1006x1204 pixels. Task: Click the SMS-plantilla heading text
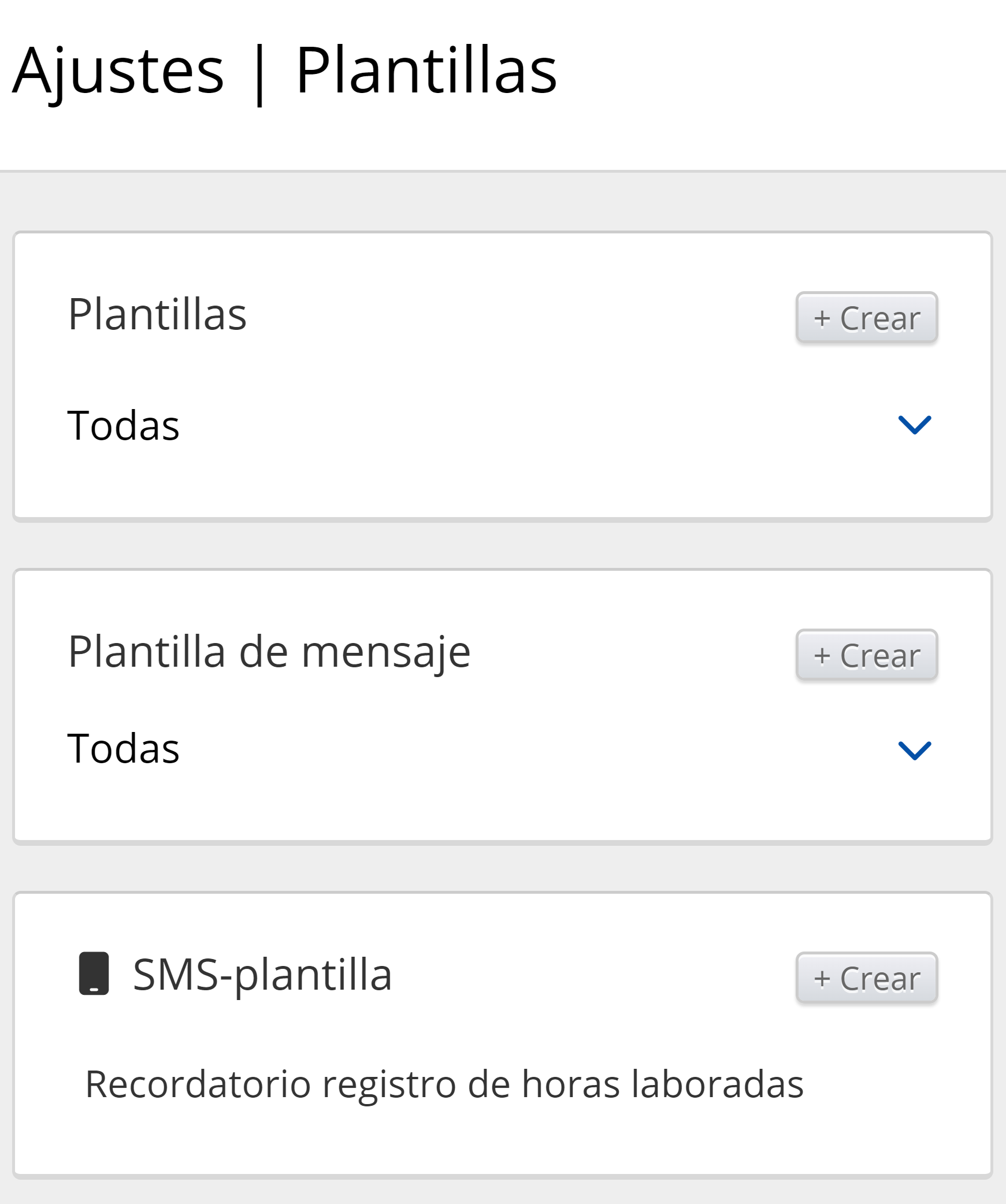(x=262, y=975)
